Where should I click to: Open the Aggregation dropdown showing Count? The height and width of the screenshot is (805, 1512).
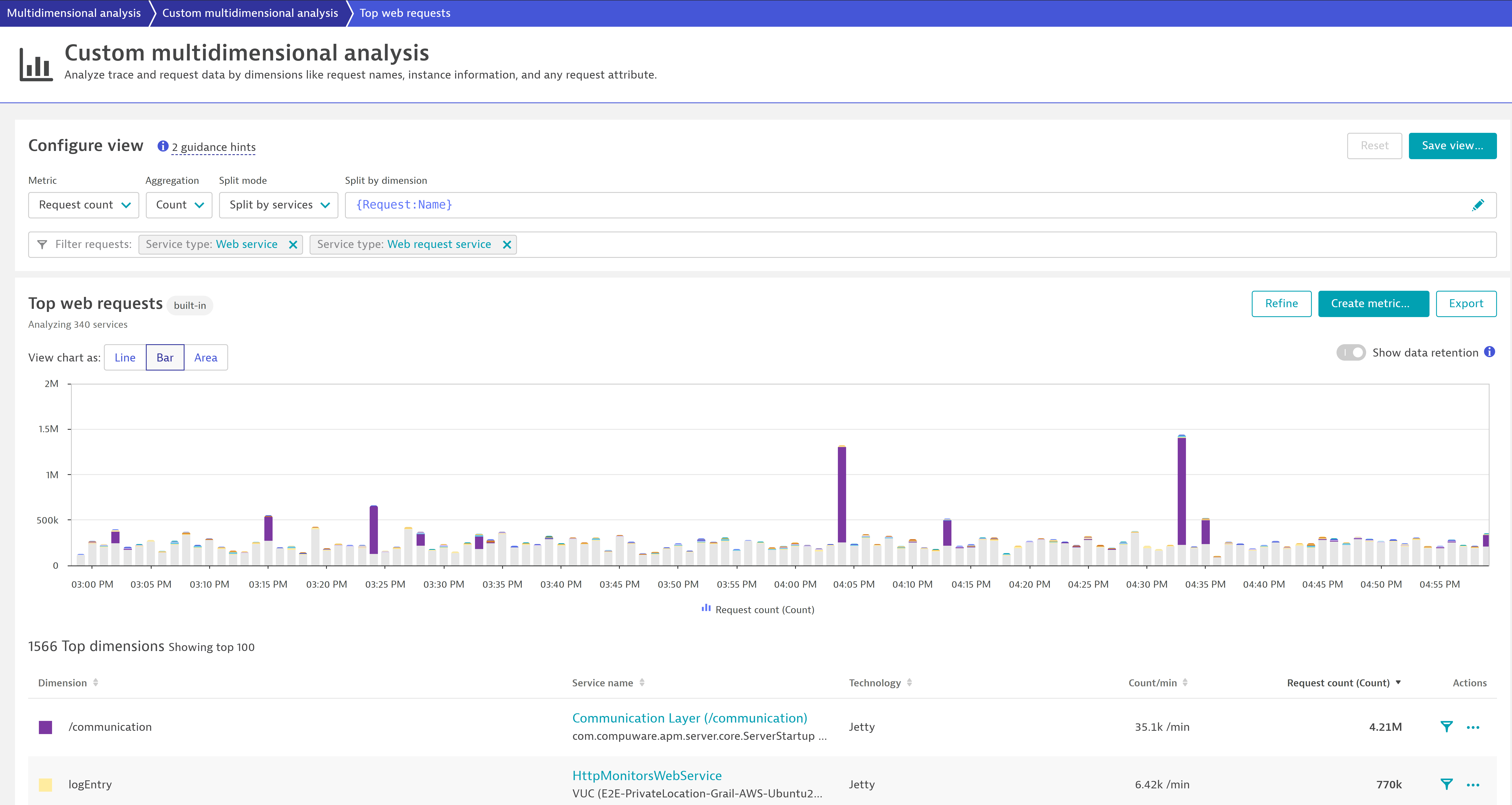point(179,205)
